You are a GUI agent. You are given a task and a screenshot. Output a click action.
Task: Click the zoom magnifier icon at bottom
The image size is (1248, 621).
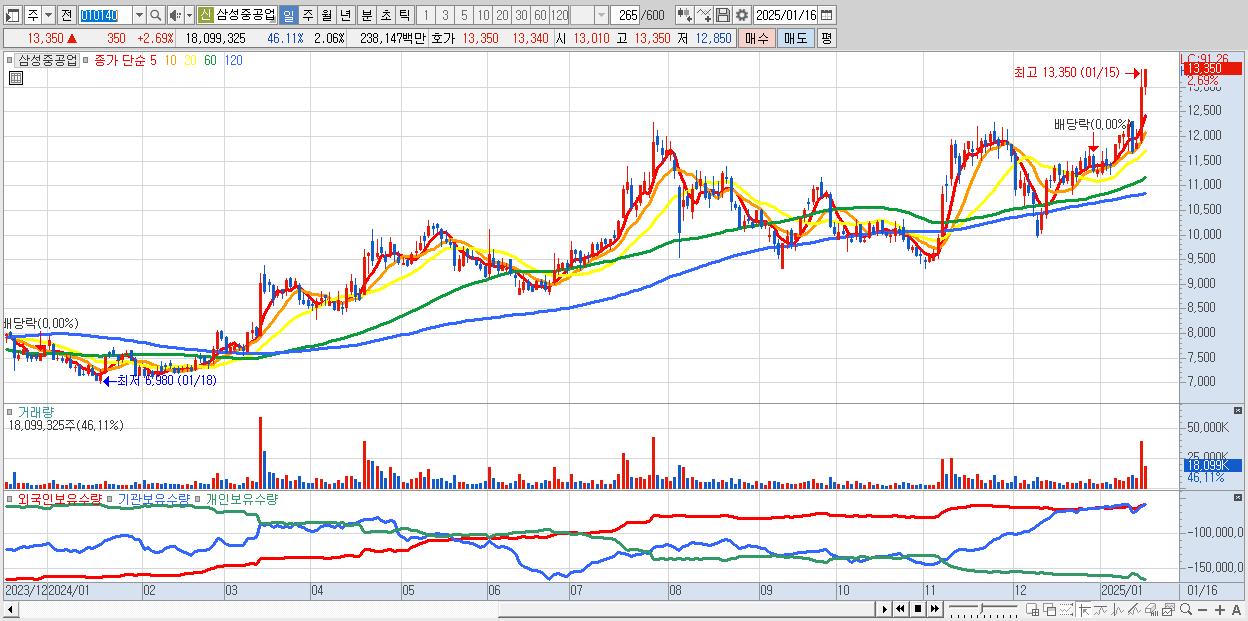tap(1185, 609)
